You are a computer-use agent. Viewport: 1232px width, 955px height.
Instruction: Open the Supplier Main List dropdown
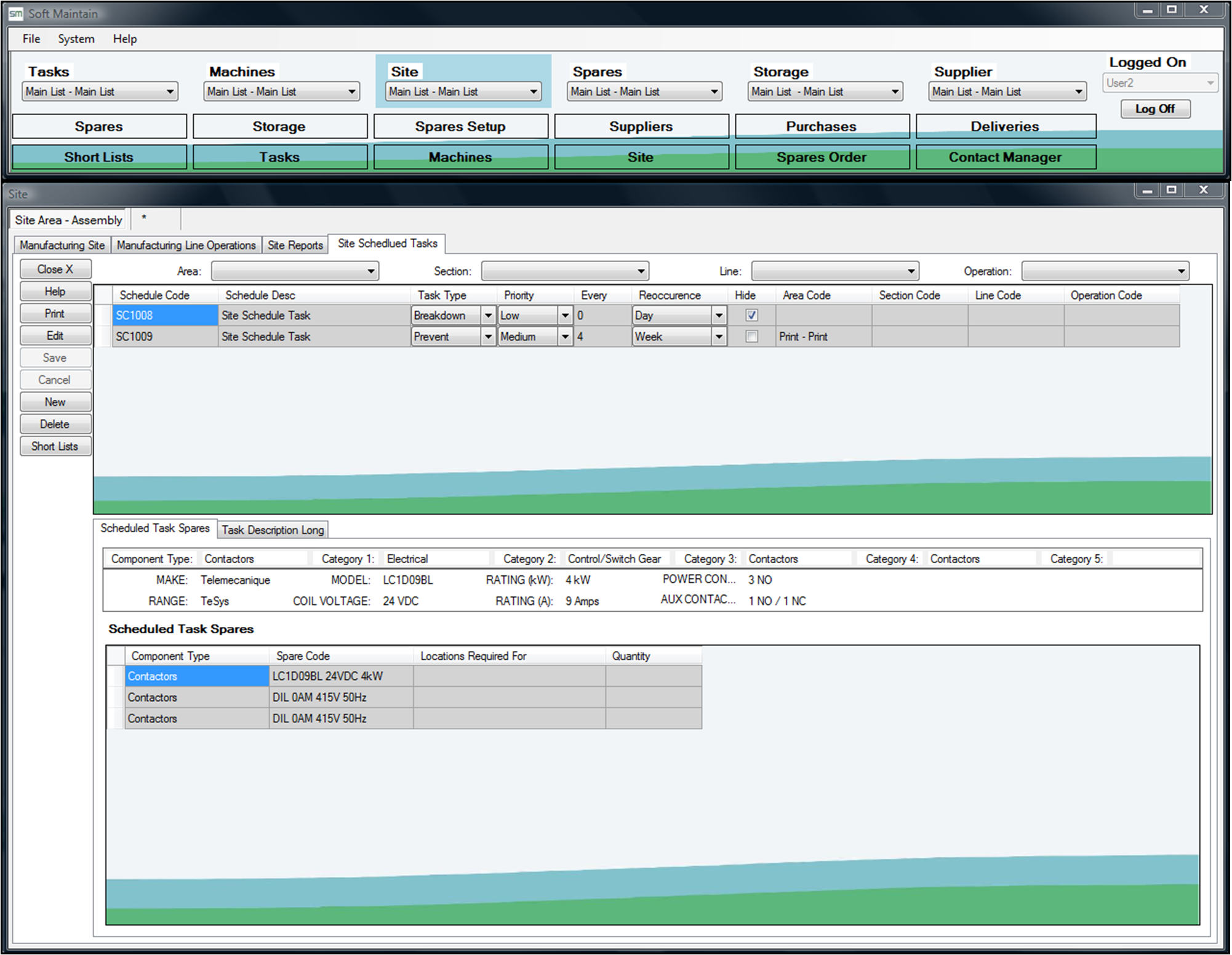tap(1007, 92)
